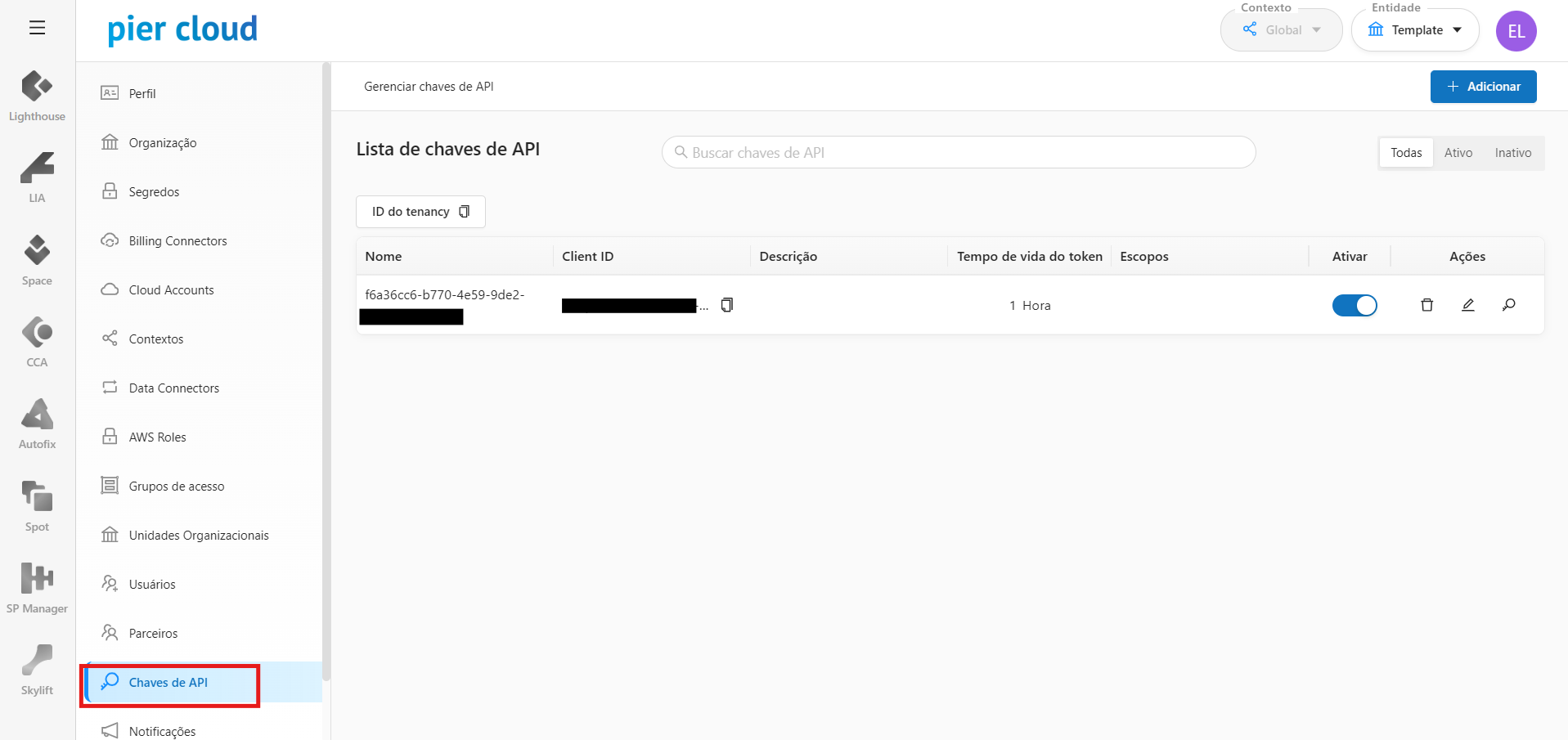This screenshot has width=1568, height=740.
Task: Open Grupos de acesso menu item
Action: tap(176, 487)
